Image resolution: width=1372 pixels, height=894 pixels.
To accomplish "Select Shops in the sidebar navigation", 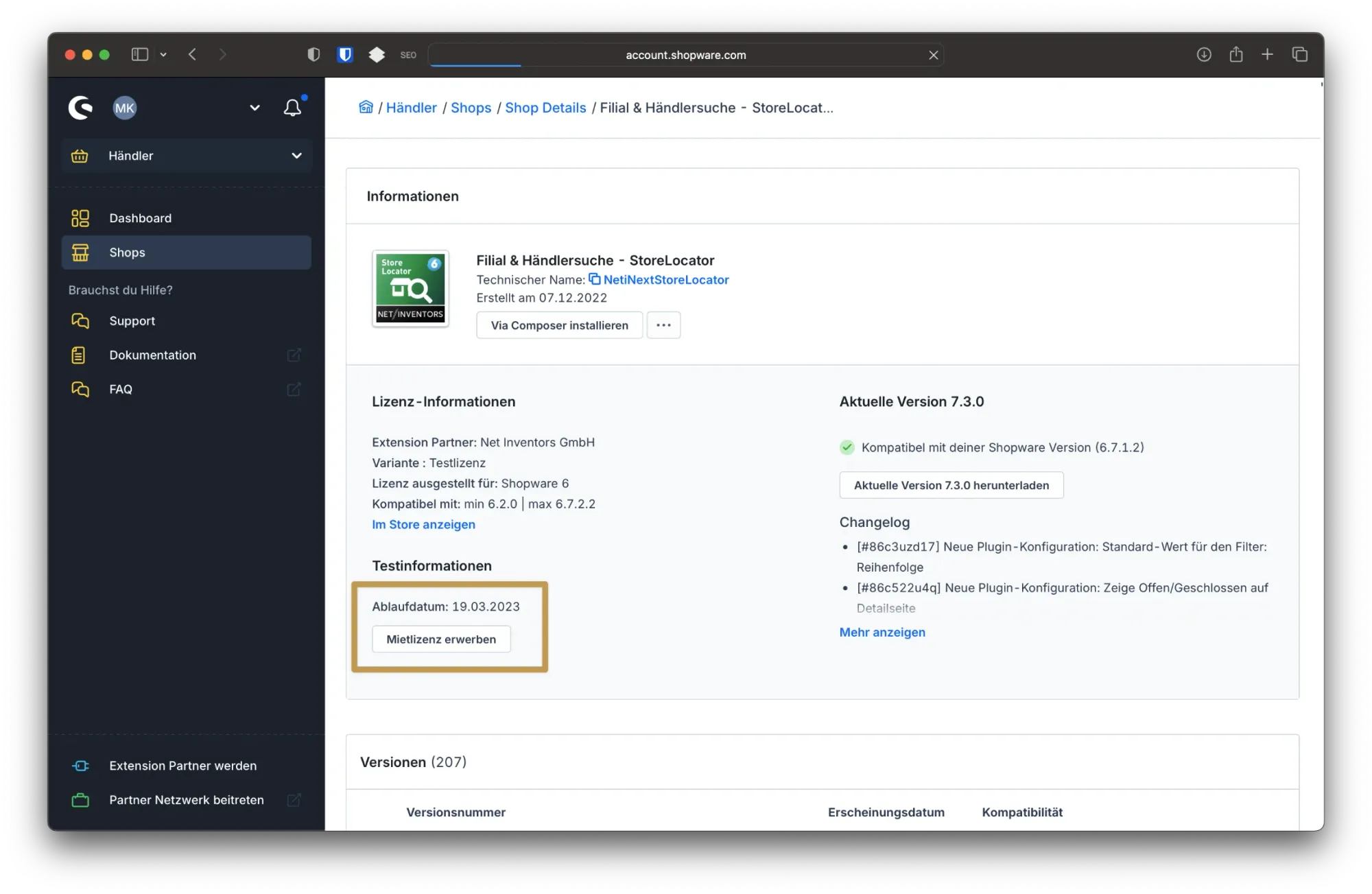I will [x=127, y=252].
